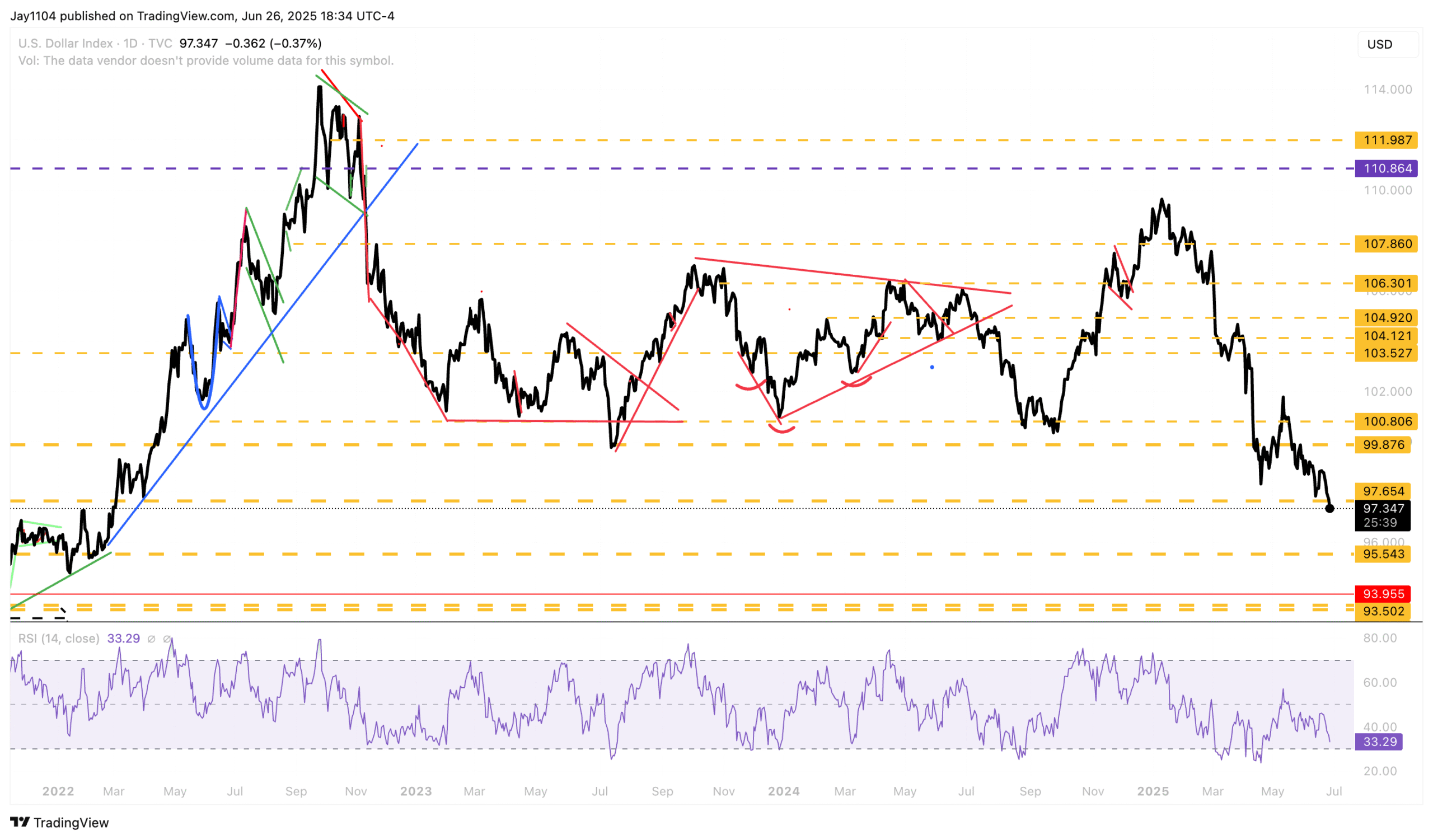Click the black dot marking the latest price
Viewport: 1433px width, 840px height.
tap(1329, 508)
